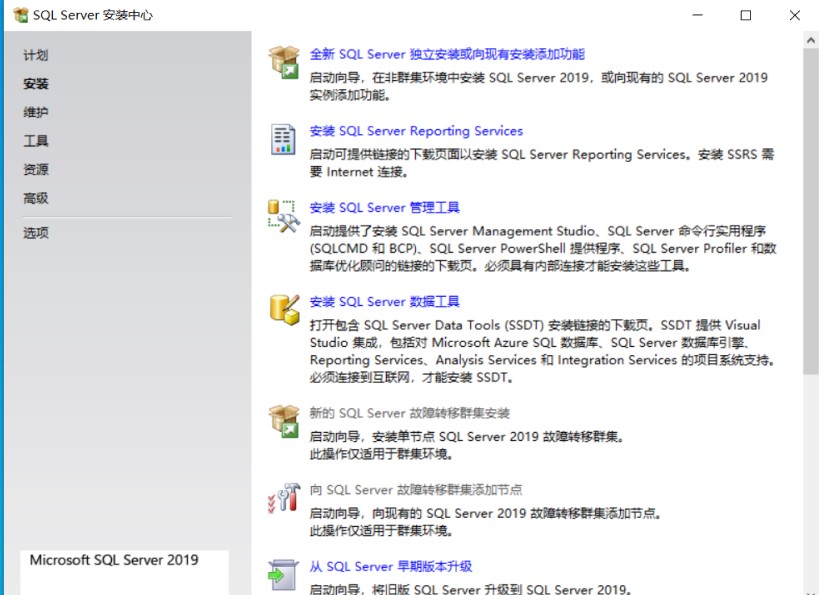Click the vertical scrollbar thumb

[811, 212]
